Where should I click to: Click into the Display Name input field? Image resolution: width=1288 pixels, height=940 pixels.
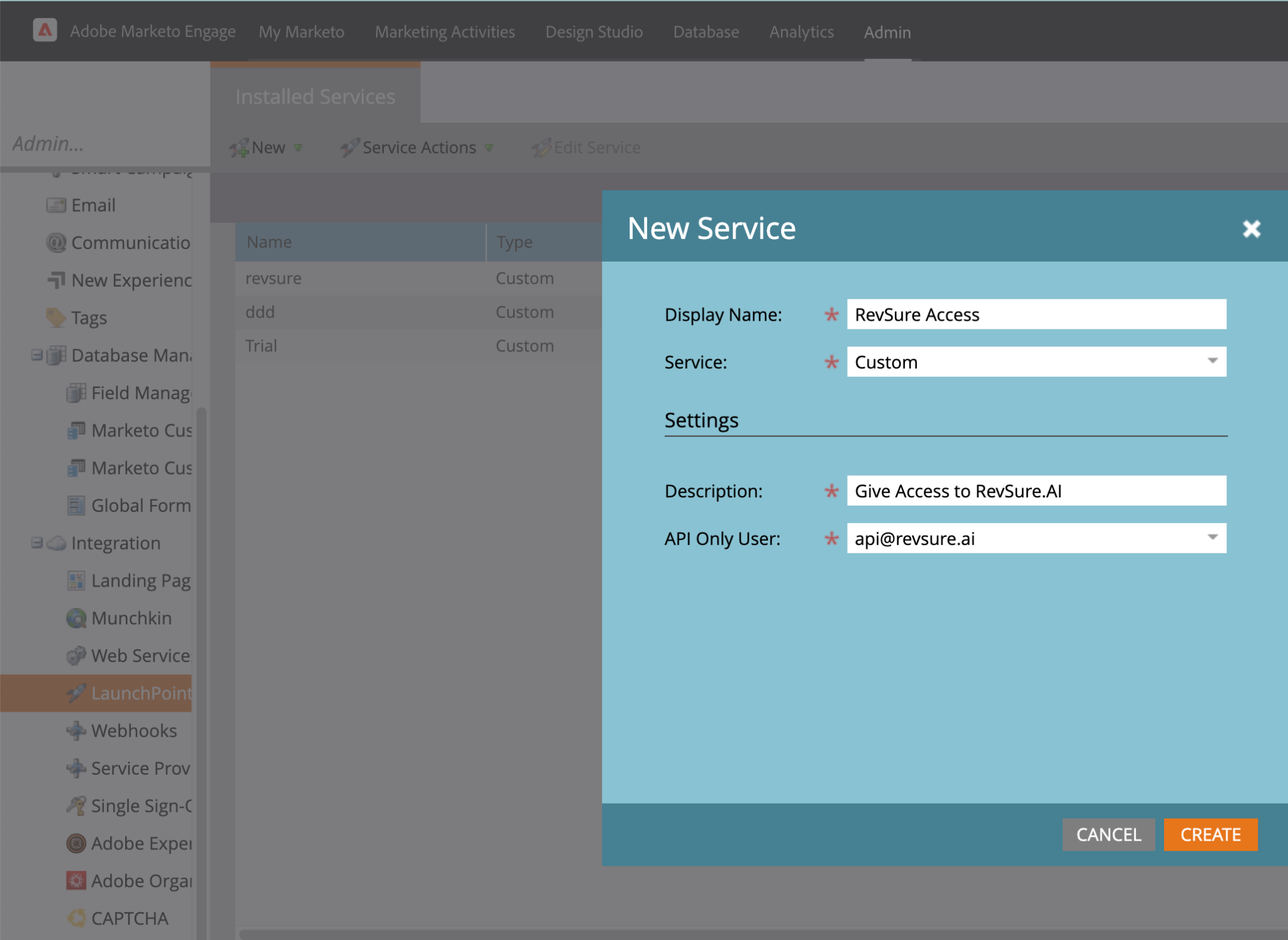[x=1036, y=314]
